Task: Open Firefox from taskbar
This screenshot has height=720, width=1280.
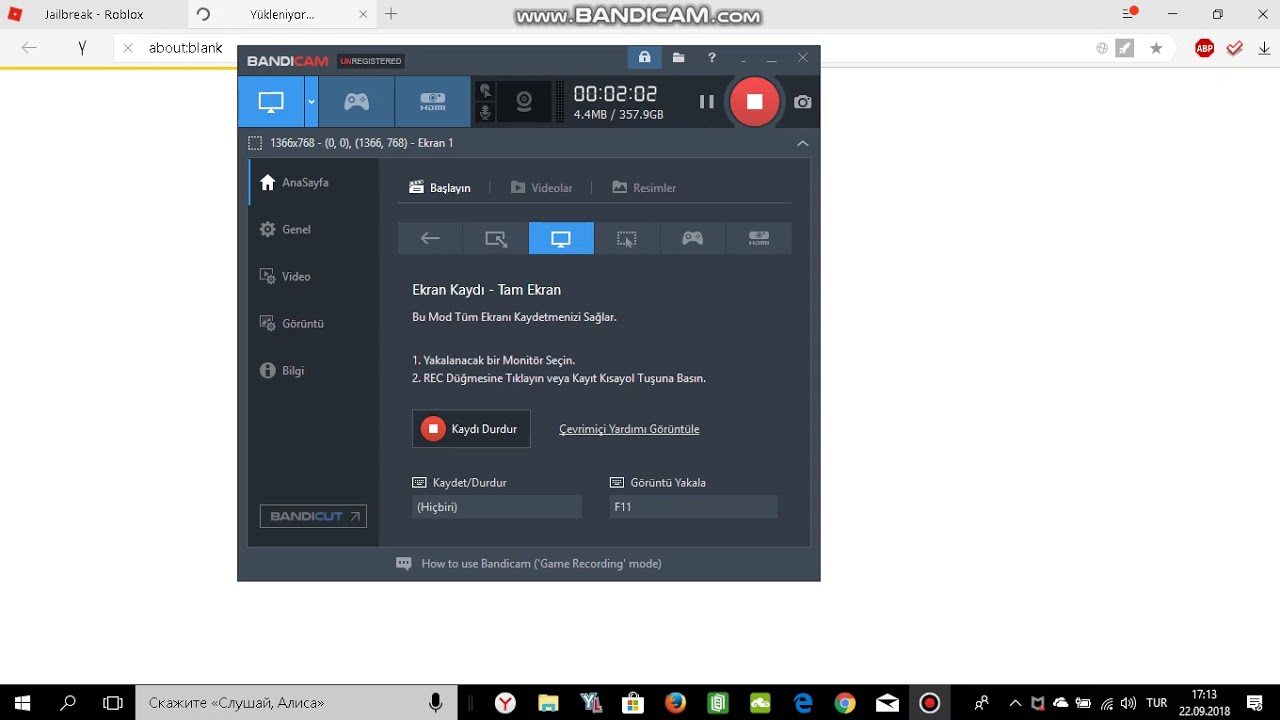Action: point(675,703)
